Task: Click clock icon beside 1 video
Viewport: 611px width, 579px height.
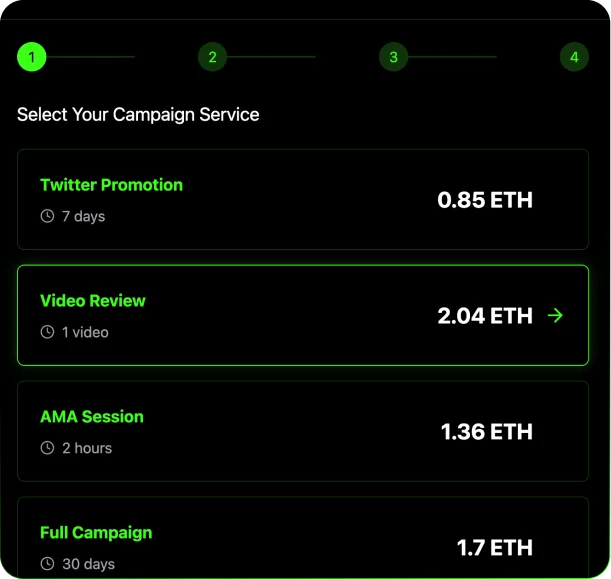Action: [x=47, y=332]
